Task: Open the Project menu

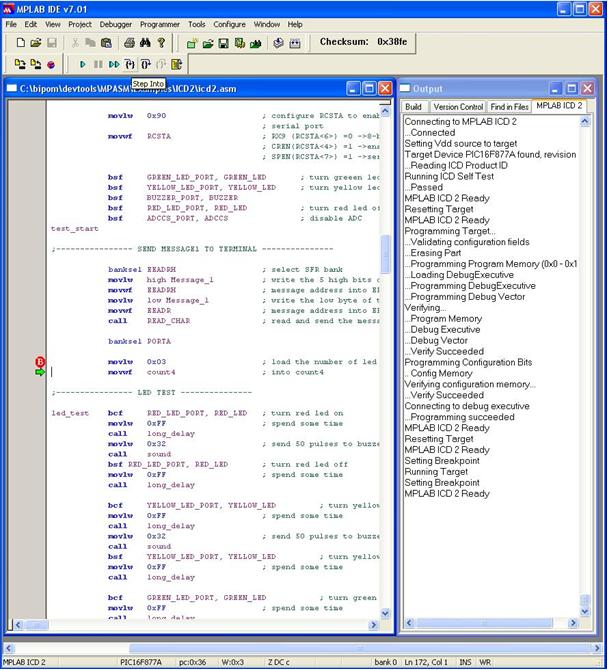Action: 80,24
